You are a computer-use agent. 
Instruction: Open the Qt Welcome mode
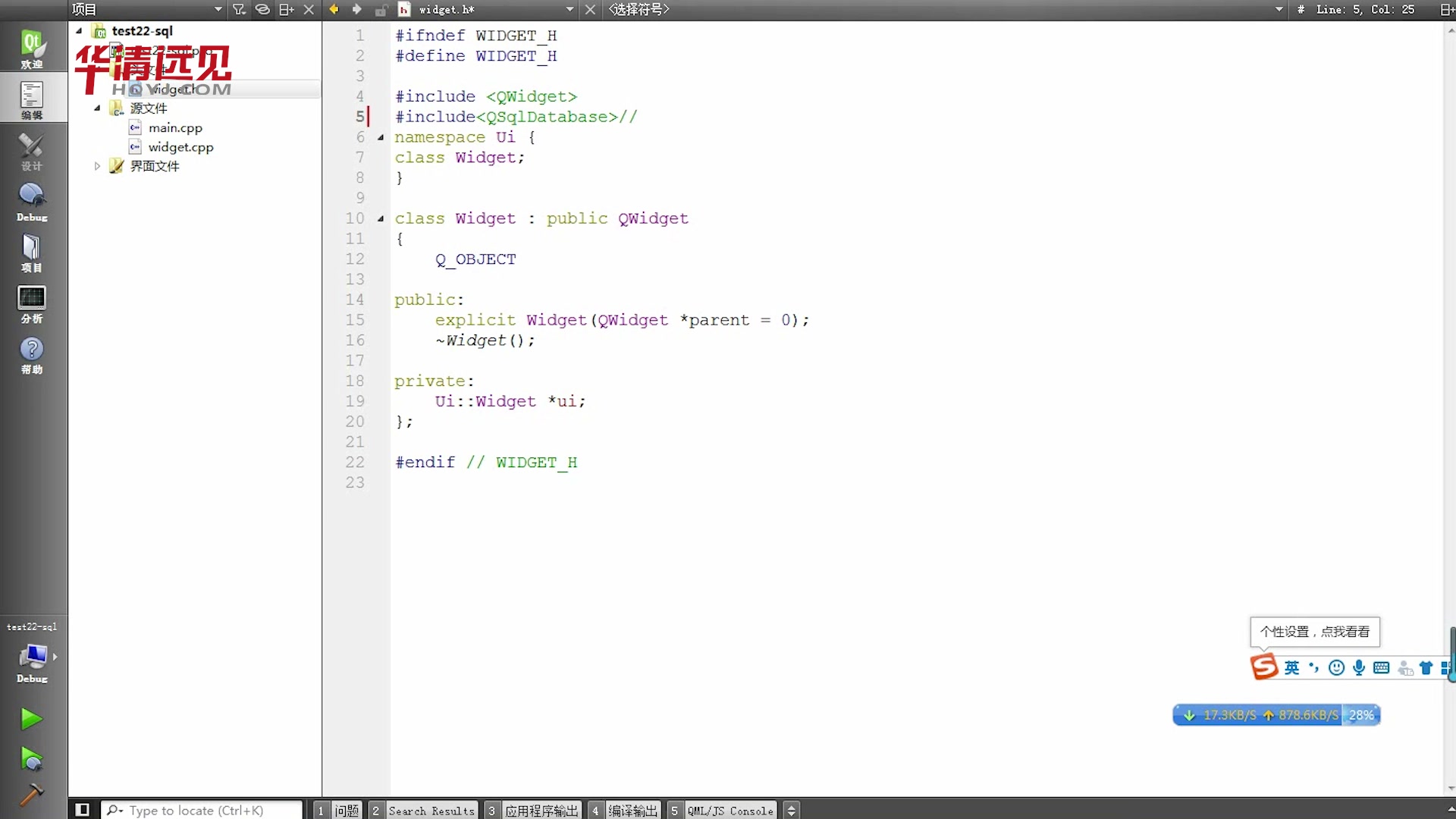[32, 48]
